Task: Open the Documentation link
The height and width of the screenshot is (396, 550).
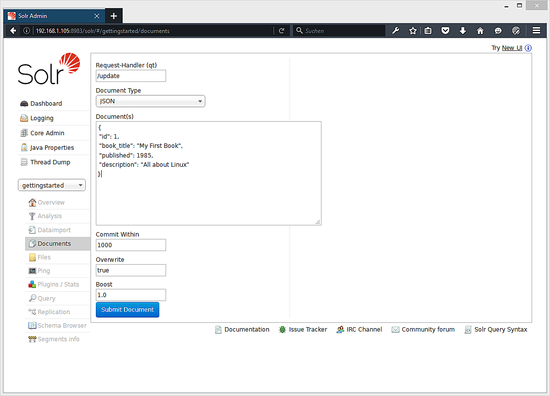Action: click(242, 329)
